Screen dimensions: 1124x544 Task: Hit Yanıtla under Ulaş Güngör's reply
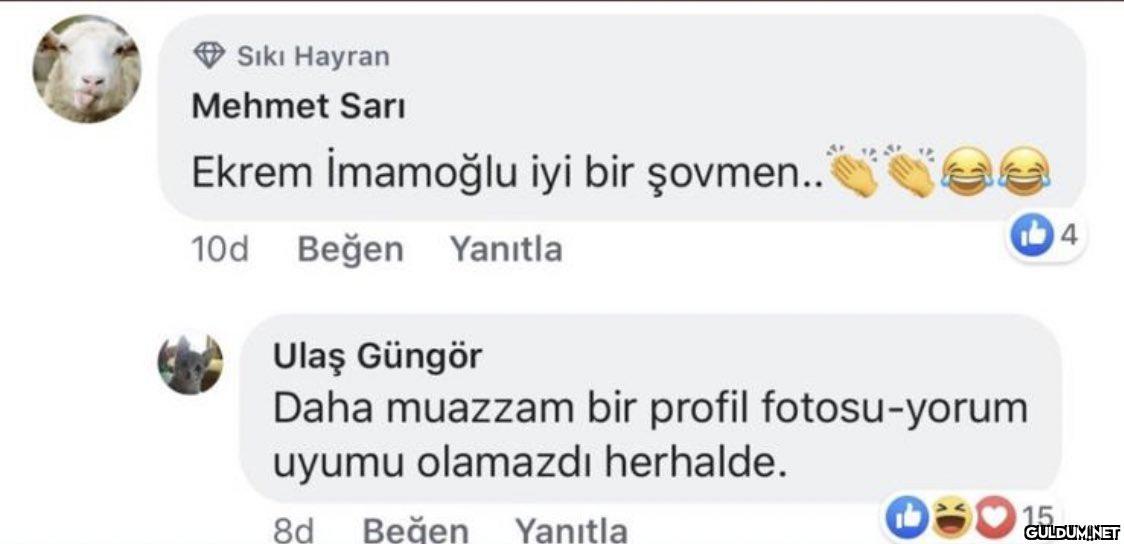[x=571, y=529]
